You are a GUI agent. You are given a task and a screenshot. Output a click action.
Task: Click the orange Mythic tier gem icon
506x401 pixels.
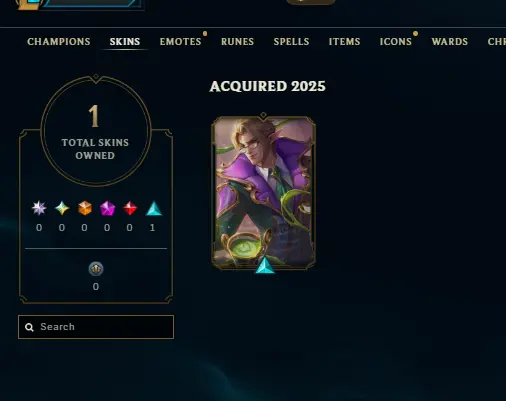coord(85,208)
